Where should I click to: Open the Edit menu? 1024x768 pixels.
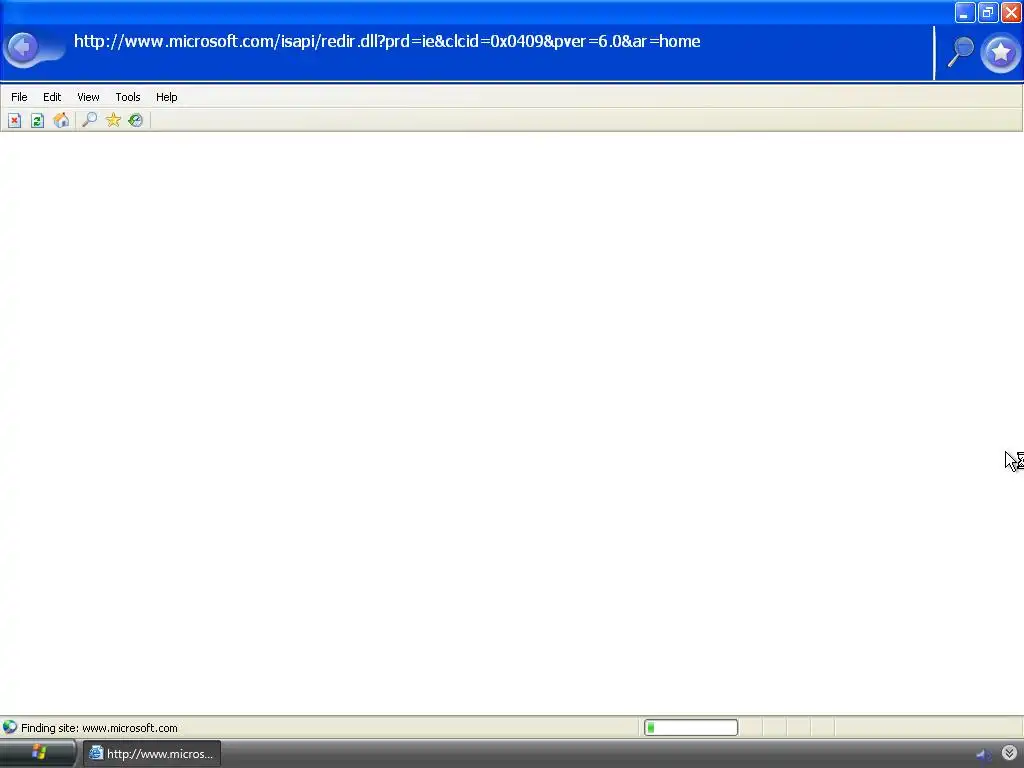tap(52, 97)
